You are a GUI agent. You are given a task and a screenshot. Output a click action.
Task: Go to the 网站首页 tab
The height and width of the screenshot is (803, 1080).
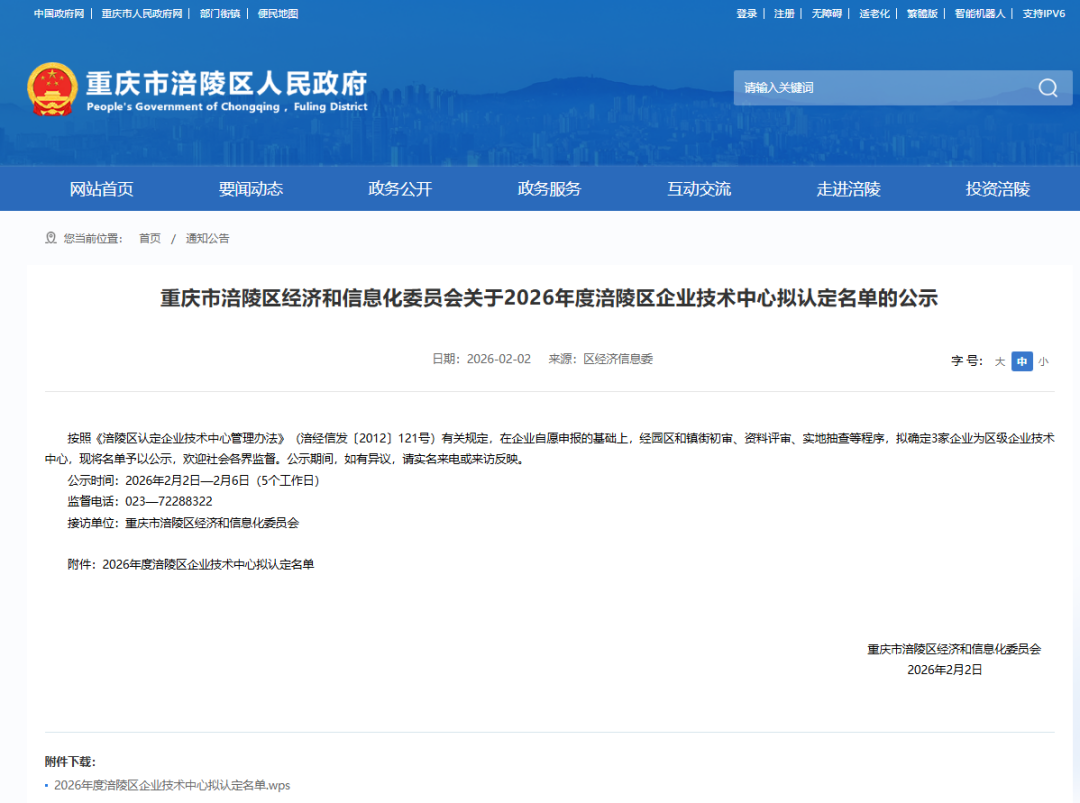point(101,189)
